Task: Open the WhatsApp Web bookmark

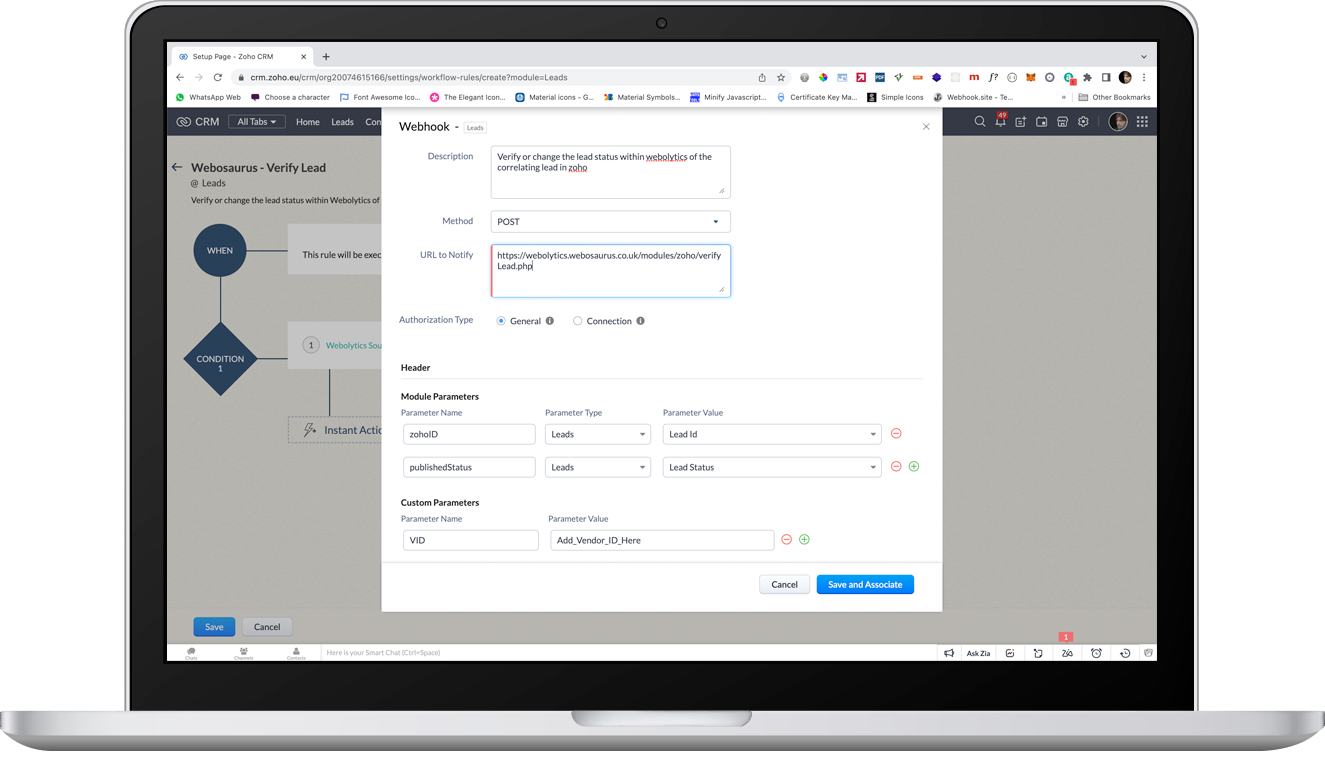Action: (208, 97)
